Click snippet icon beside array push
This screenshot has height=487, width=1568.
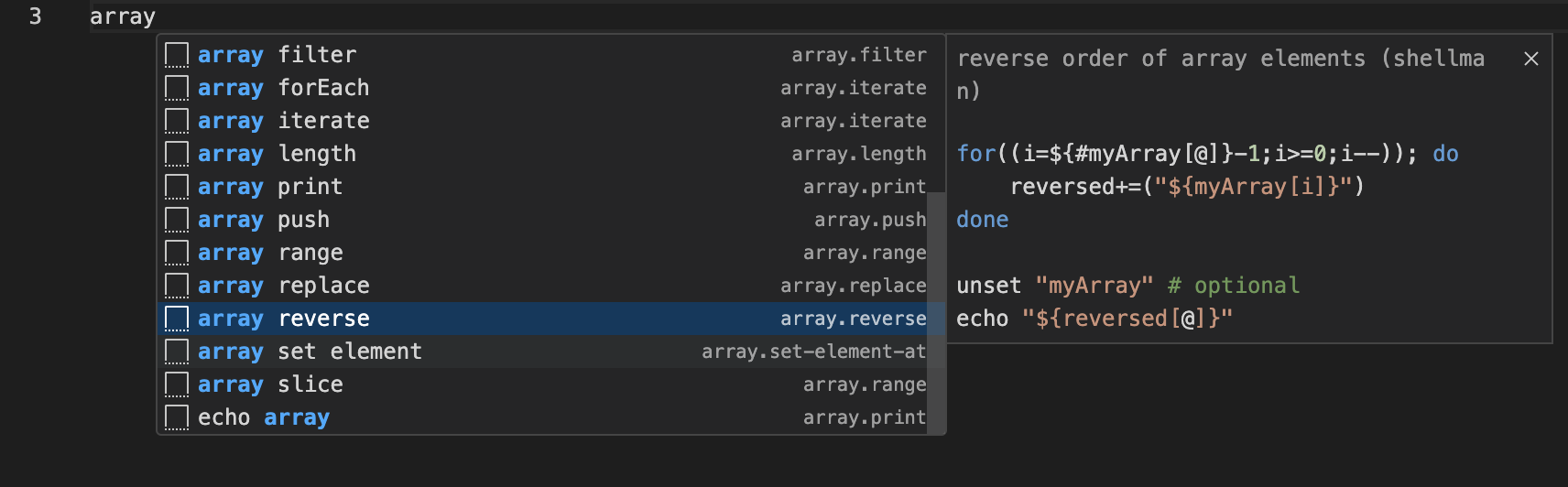pyautogui.click(x=177, y=220)
